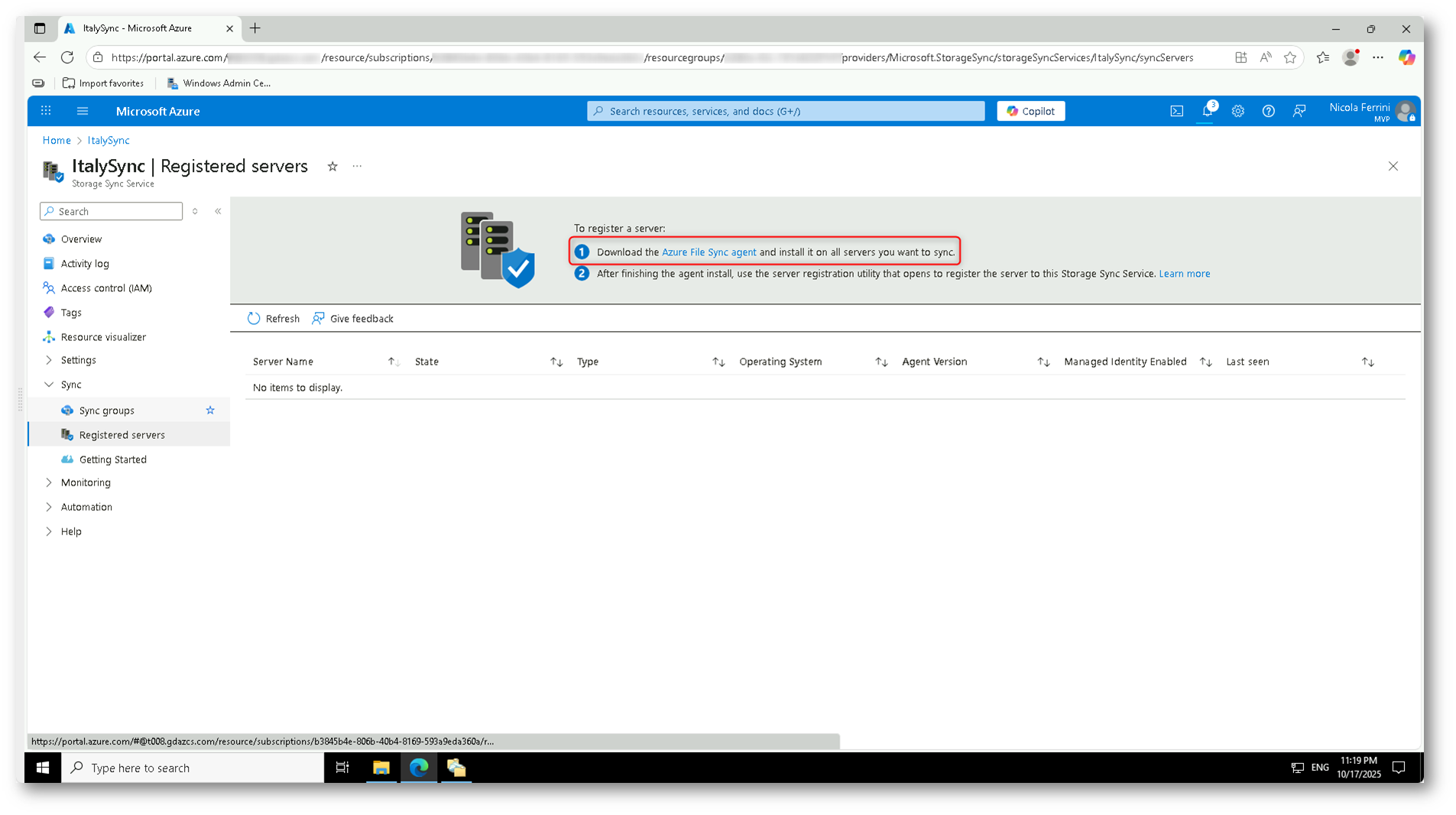Collapse the Sync section in sidebar
Screen dimensions: 1456x815
(49, 385)
